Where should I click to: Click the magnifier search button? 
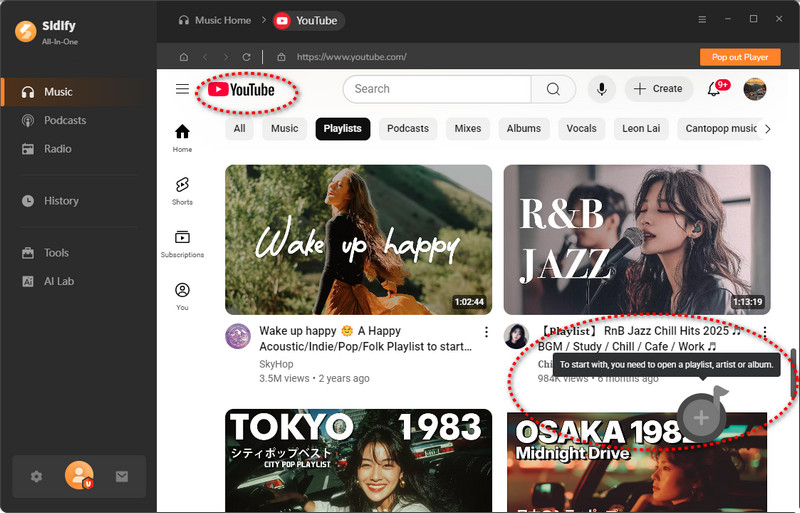[x=553, y=89]
